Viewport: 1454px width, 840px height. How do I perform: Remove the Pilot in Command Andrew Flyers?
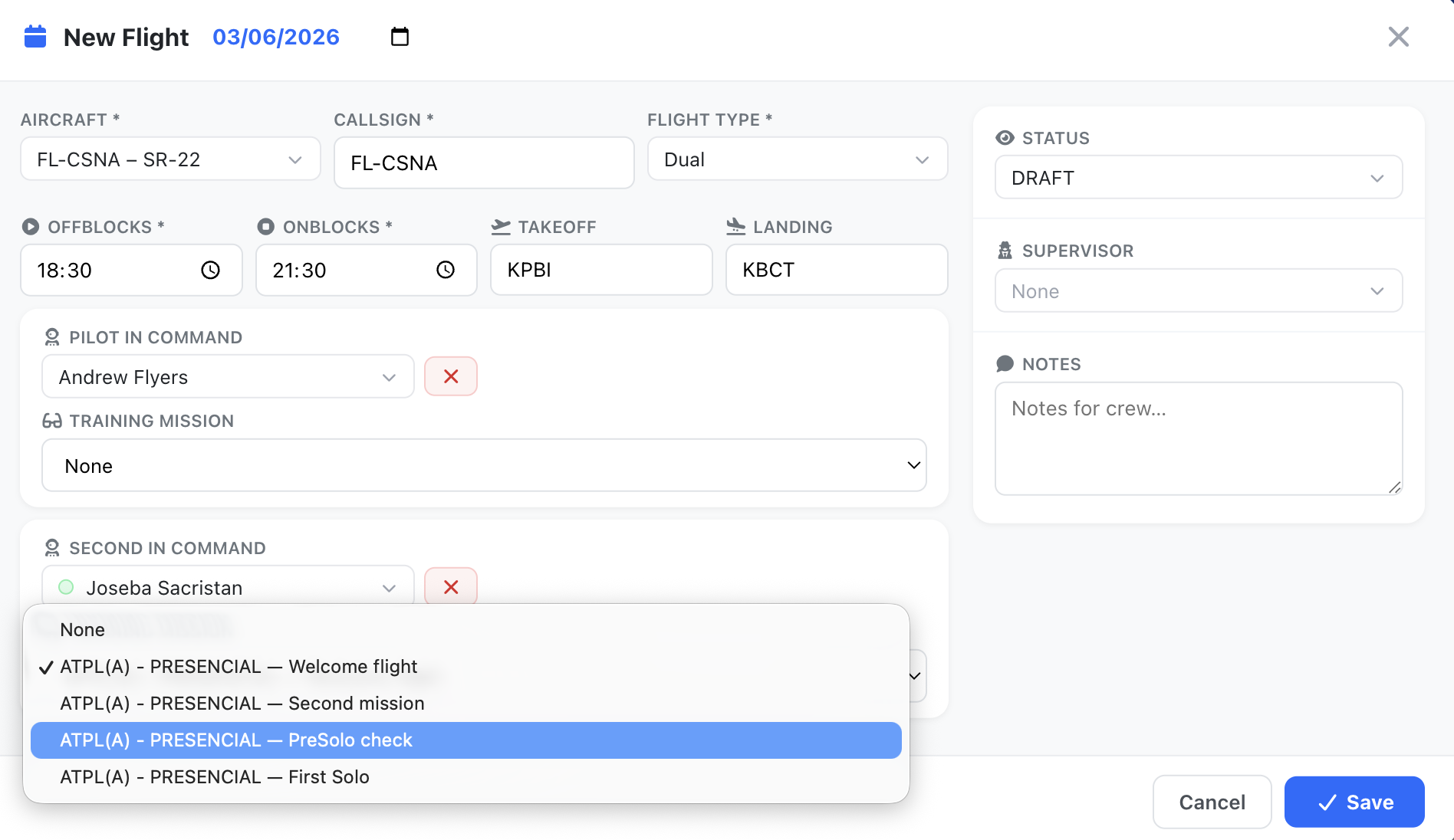tap(451, 376)
